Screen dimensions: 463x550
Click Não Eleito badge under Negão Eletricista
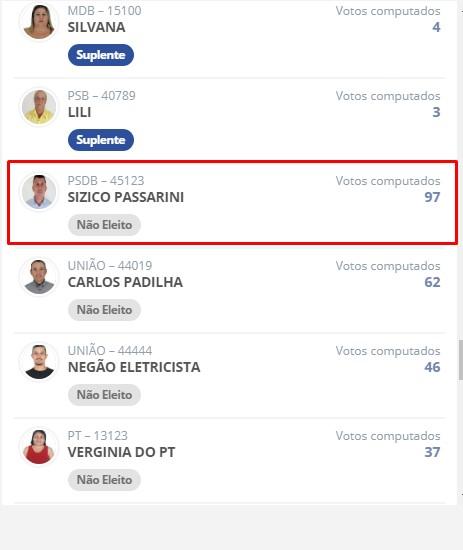pos(104,395)
